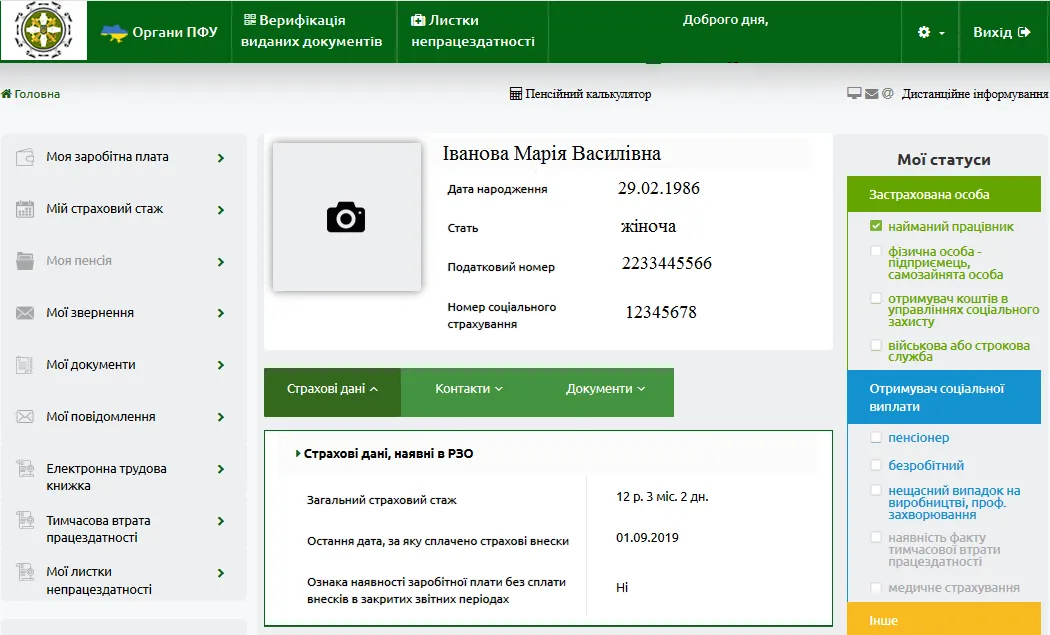Toggle нещасний випадок на виробництві checkbox

[x=876, y=490]
